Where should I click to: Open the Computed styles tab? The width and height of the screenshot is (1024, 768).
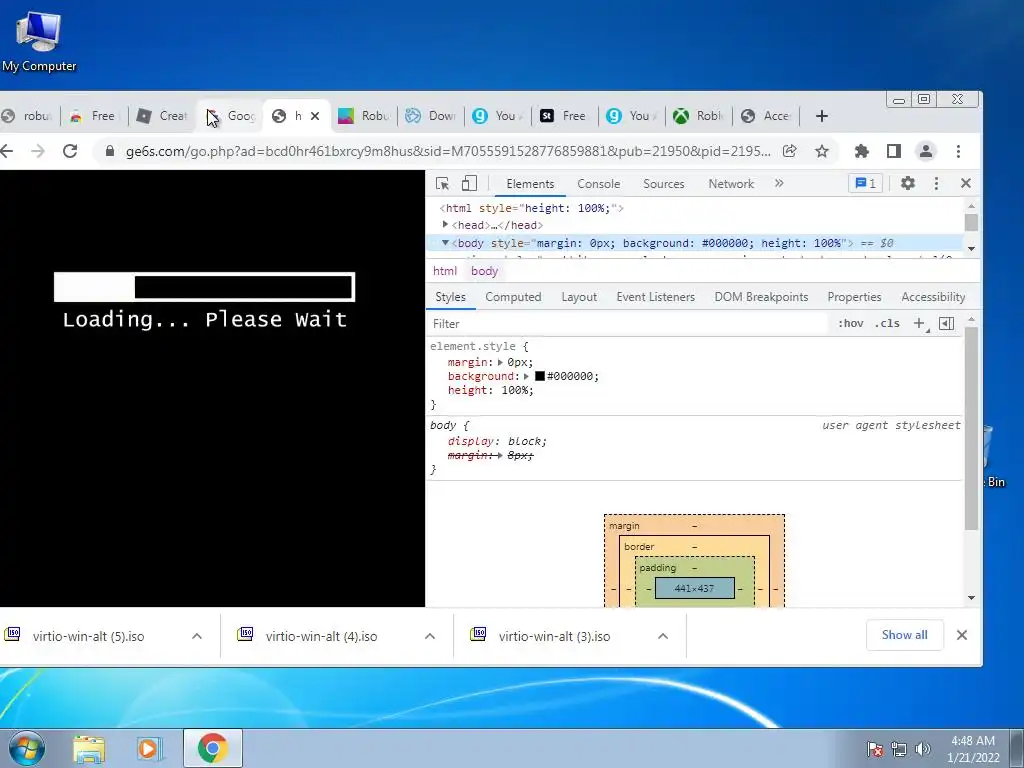(513, 297)
